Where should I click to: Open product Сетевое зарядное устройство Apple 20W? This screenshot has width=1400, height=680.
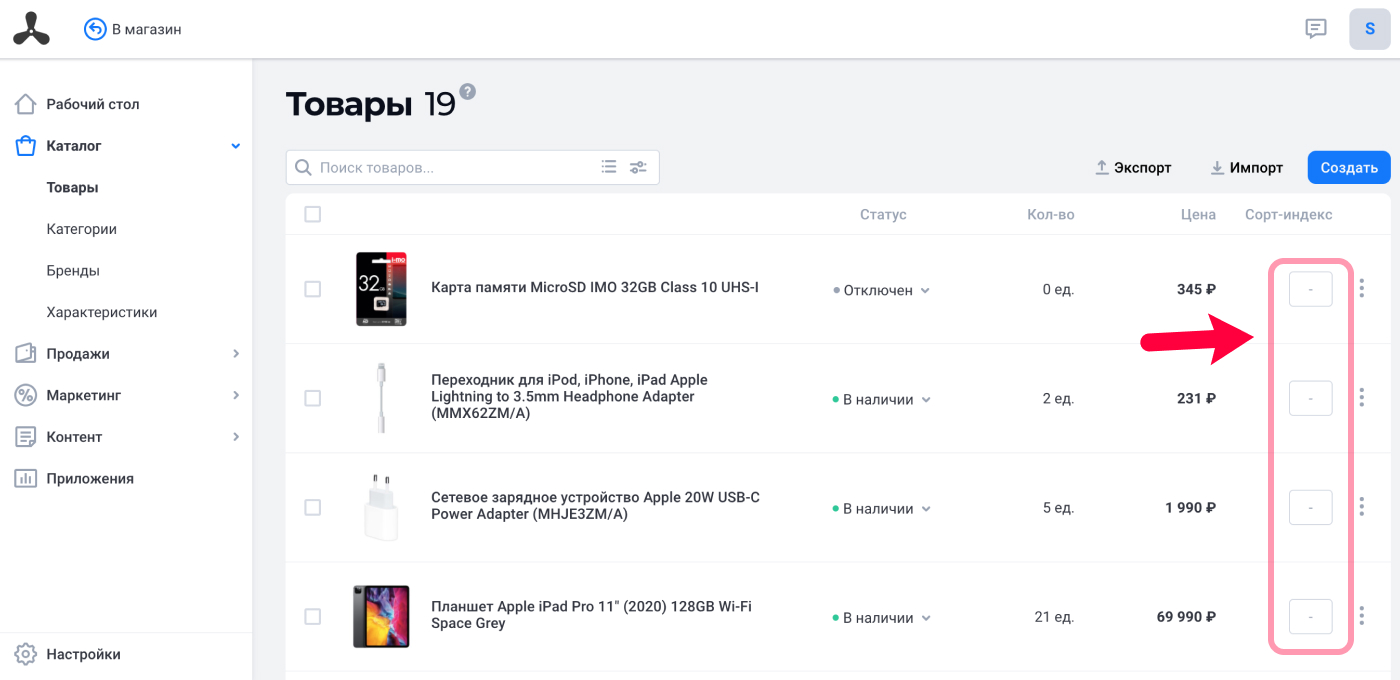595,506
